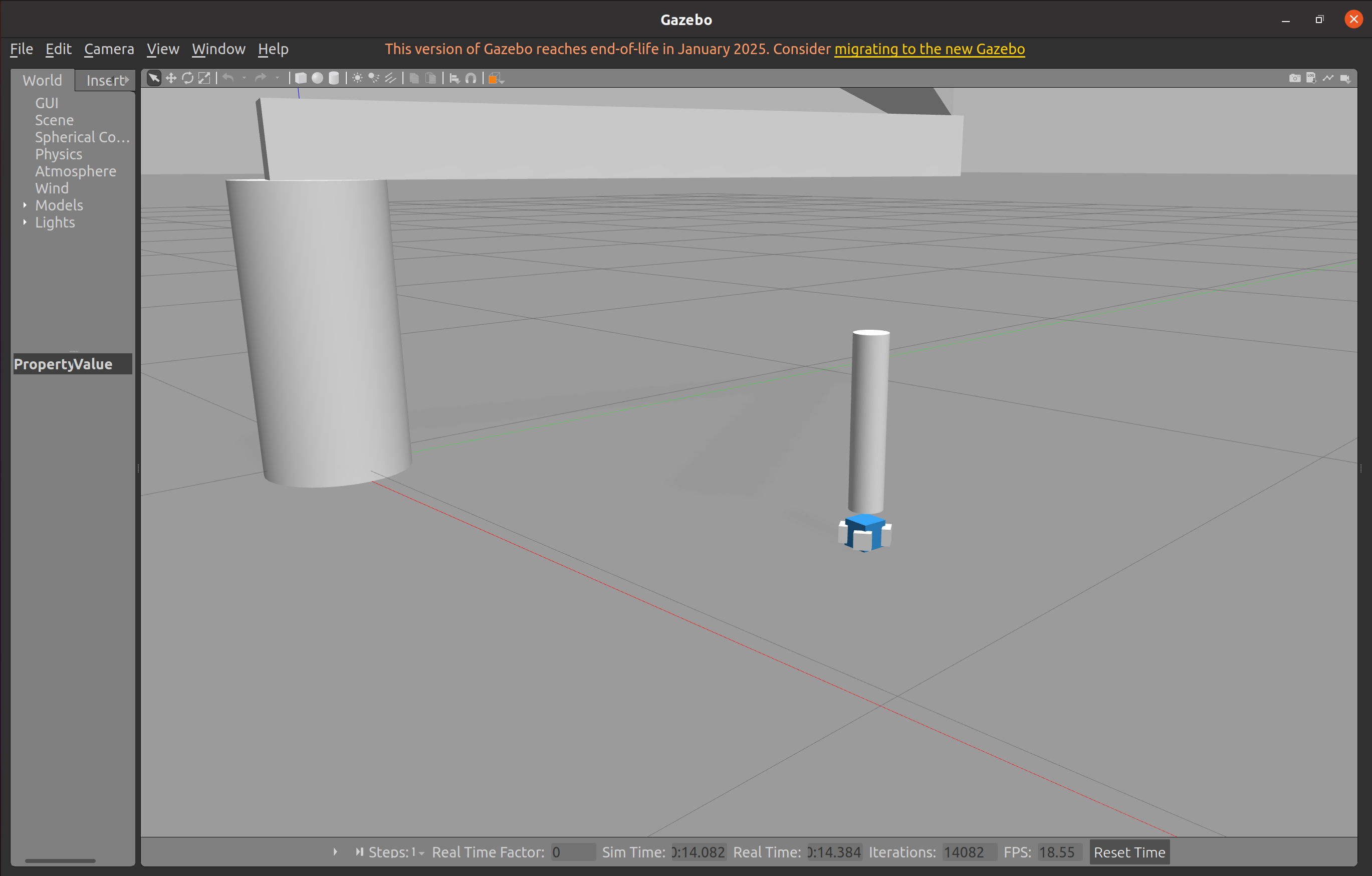Insert a cylinder shape
The image size is (1372, 876).
point(334,78)
